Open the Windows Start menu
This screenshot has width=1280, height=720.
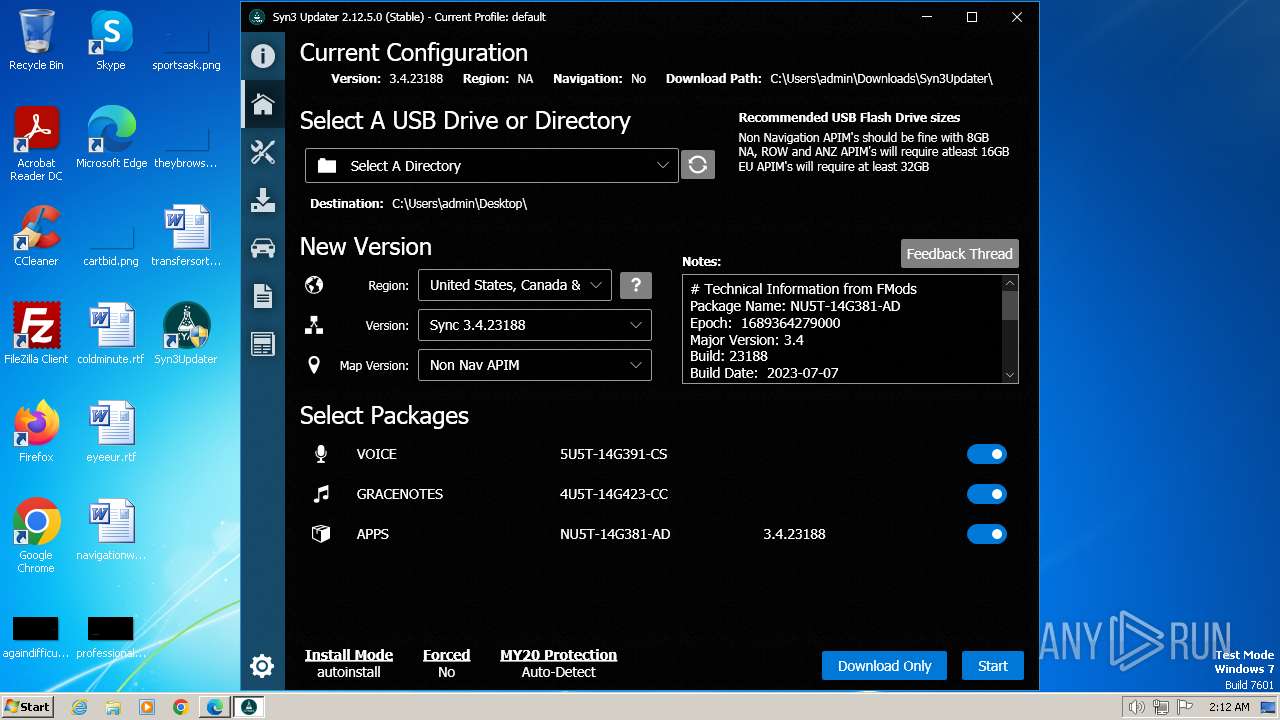pyautogui.click(x=28, y=706)
